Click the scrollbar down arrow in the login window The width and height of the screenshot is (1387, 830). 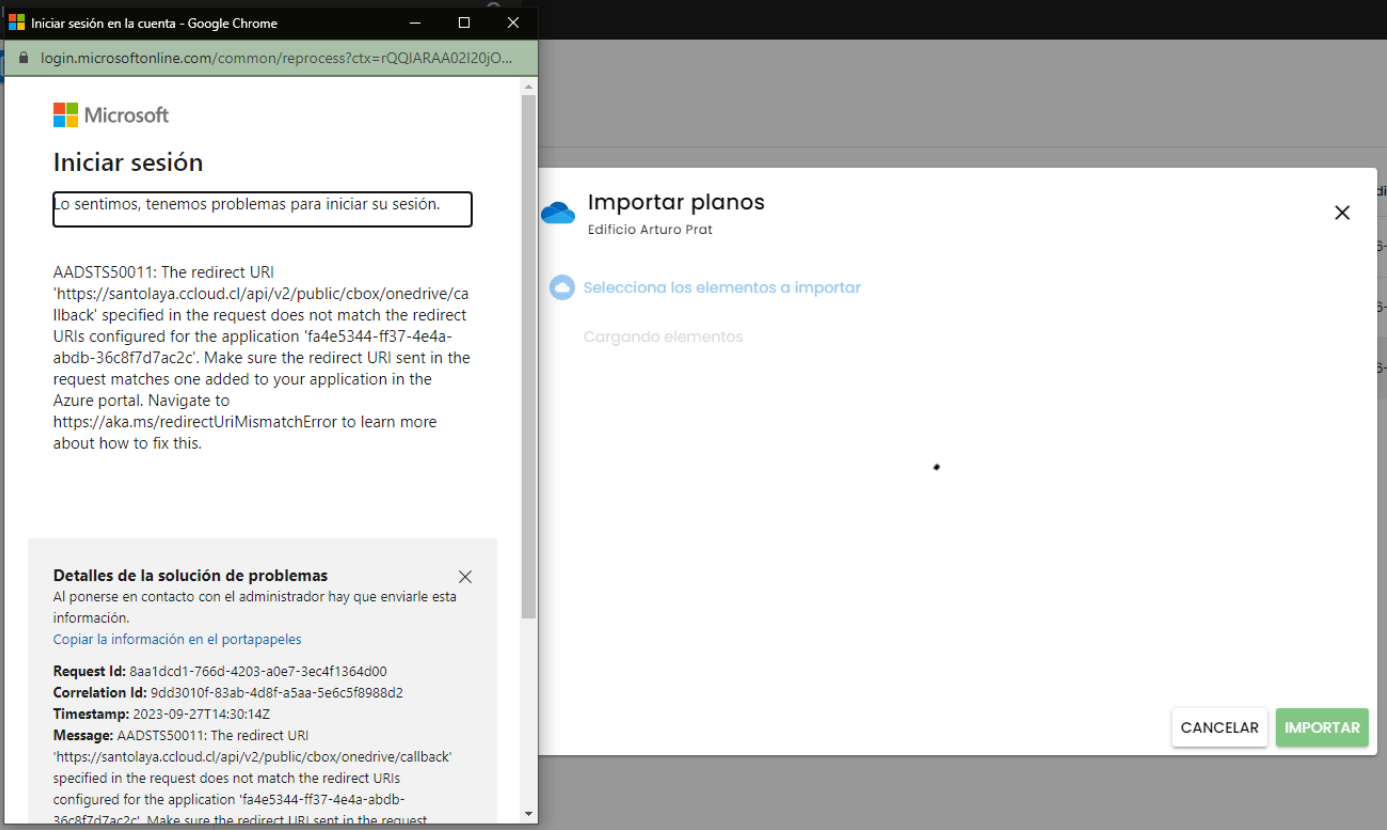point(529,814)
